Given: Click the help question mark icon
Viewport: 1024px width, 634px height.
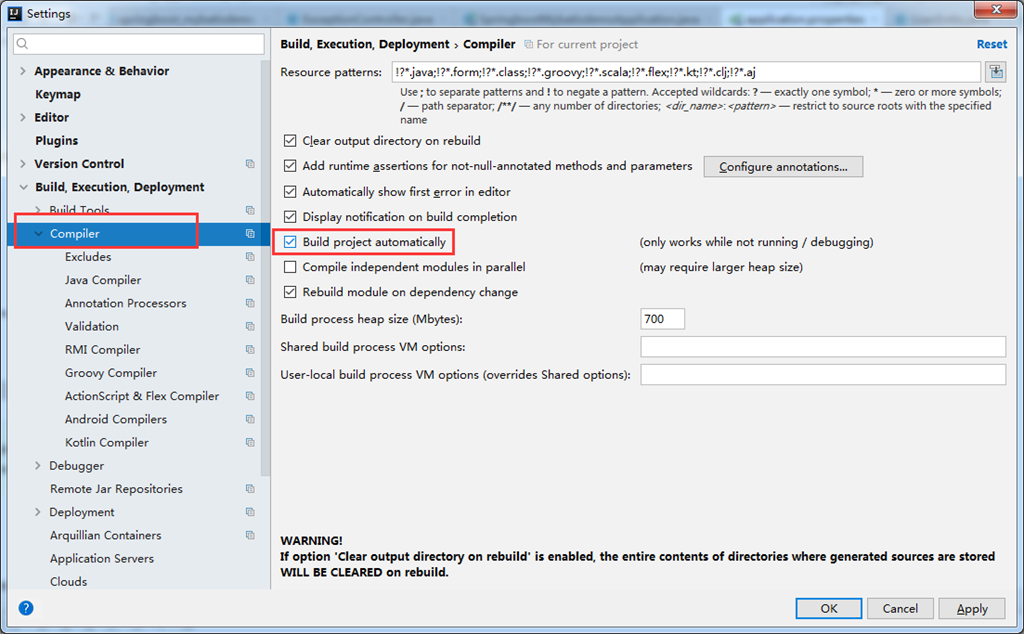Looking at the screenshot, I should (25, 608).
